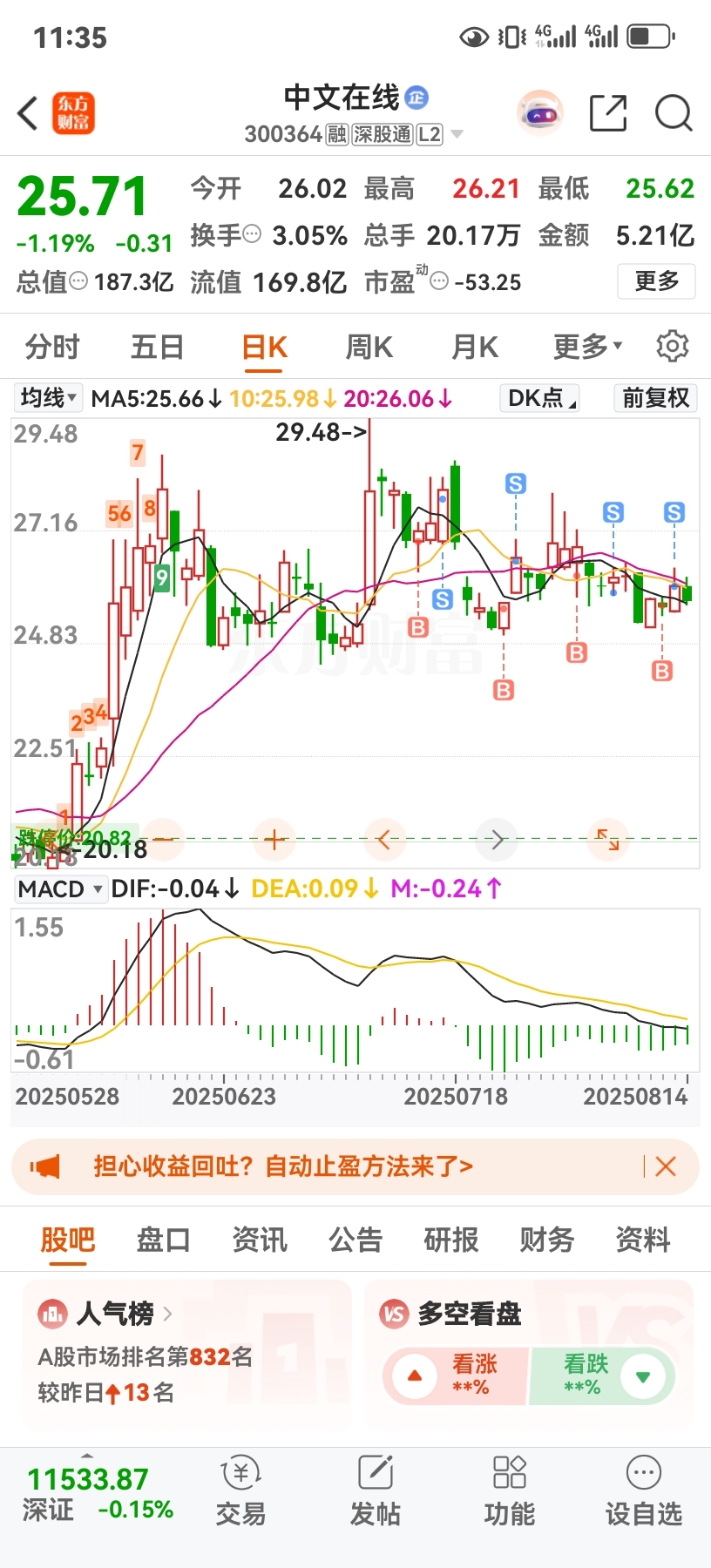The height and width of the screenshot is (1568, 711).
Task: Switch to the 五日 tab
Action: click(158, 347)
